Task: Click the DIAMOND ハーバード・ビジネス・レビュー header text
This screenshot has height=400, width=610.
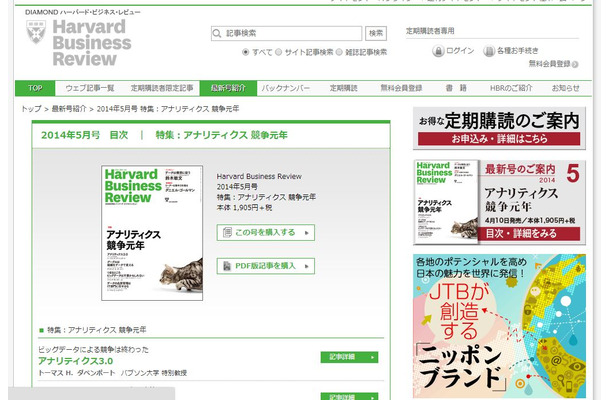Action: [83, 12]
